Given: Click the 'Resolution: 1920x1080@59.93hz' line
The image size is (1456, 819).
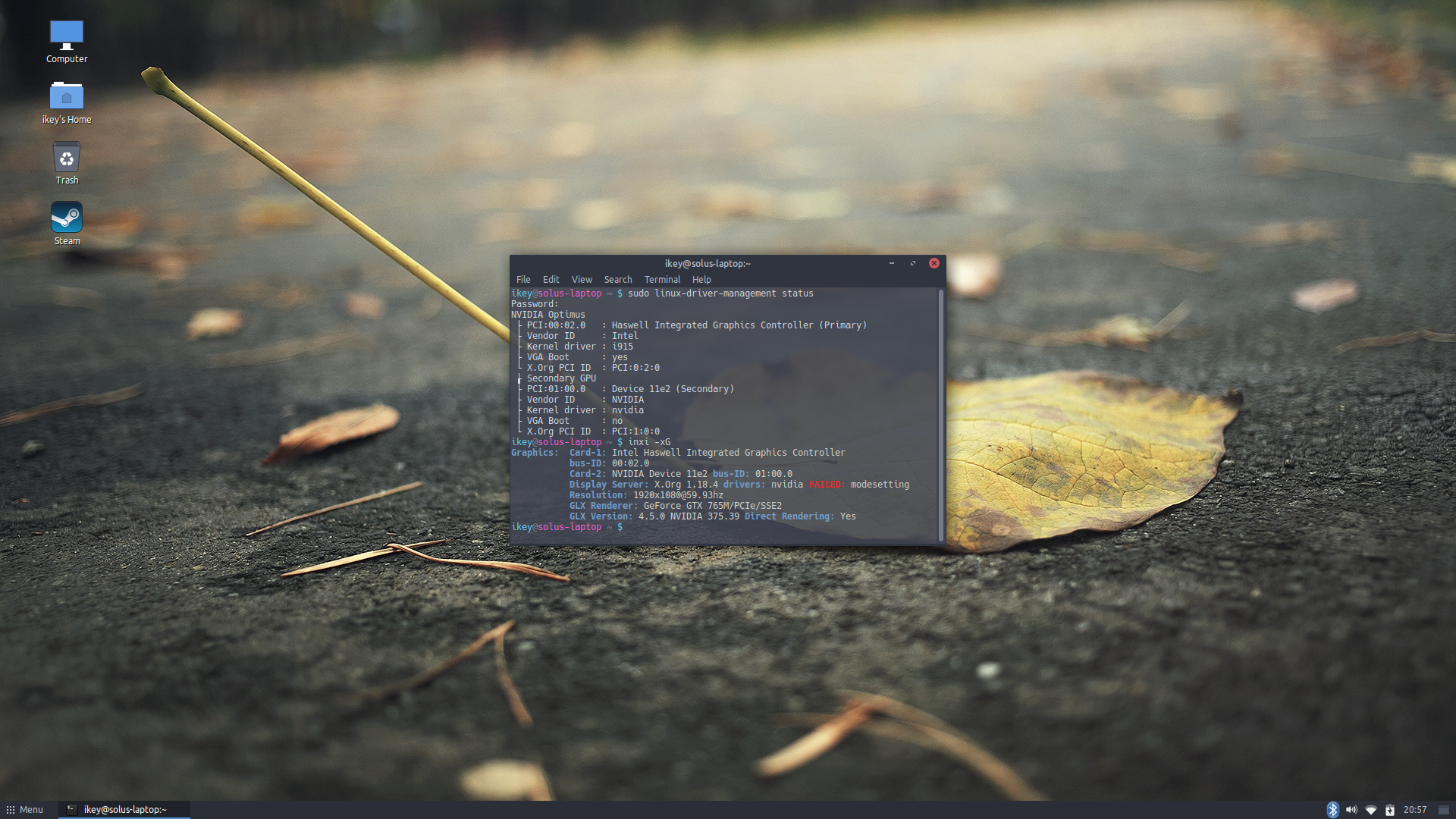Looking at the screenshot, I should (646, 495).
